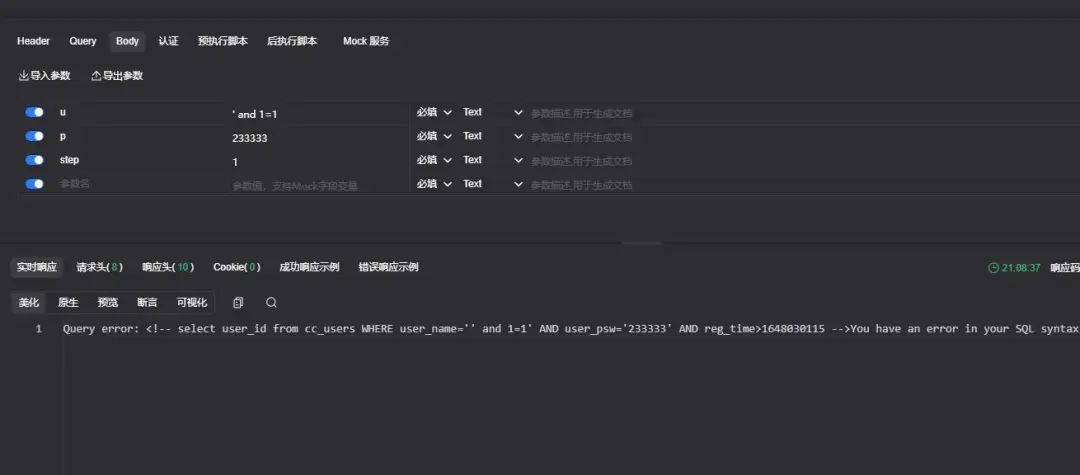Click the parameter name p
The image size is (1080, 475).
coord(63,136)
